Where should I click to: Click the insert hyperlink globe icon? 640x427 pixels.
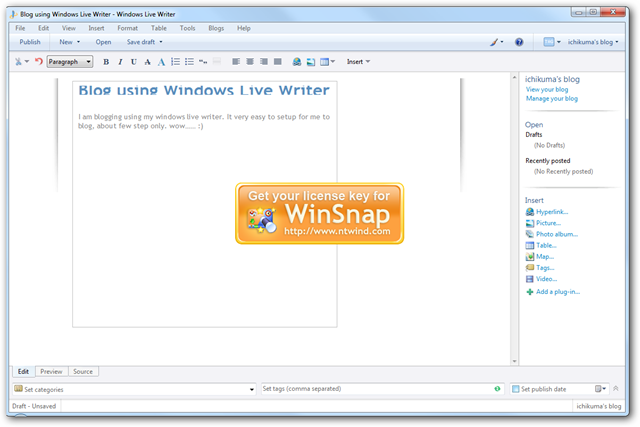pos(297,62)
